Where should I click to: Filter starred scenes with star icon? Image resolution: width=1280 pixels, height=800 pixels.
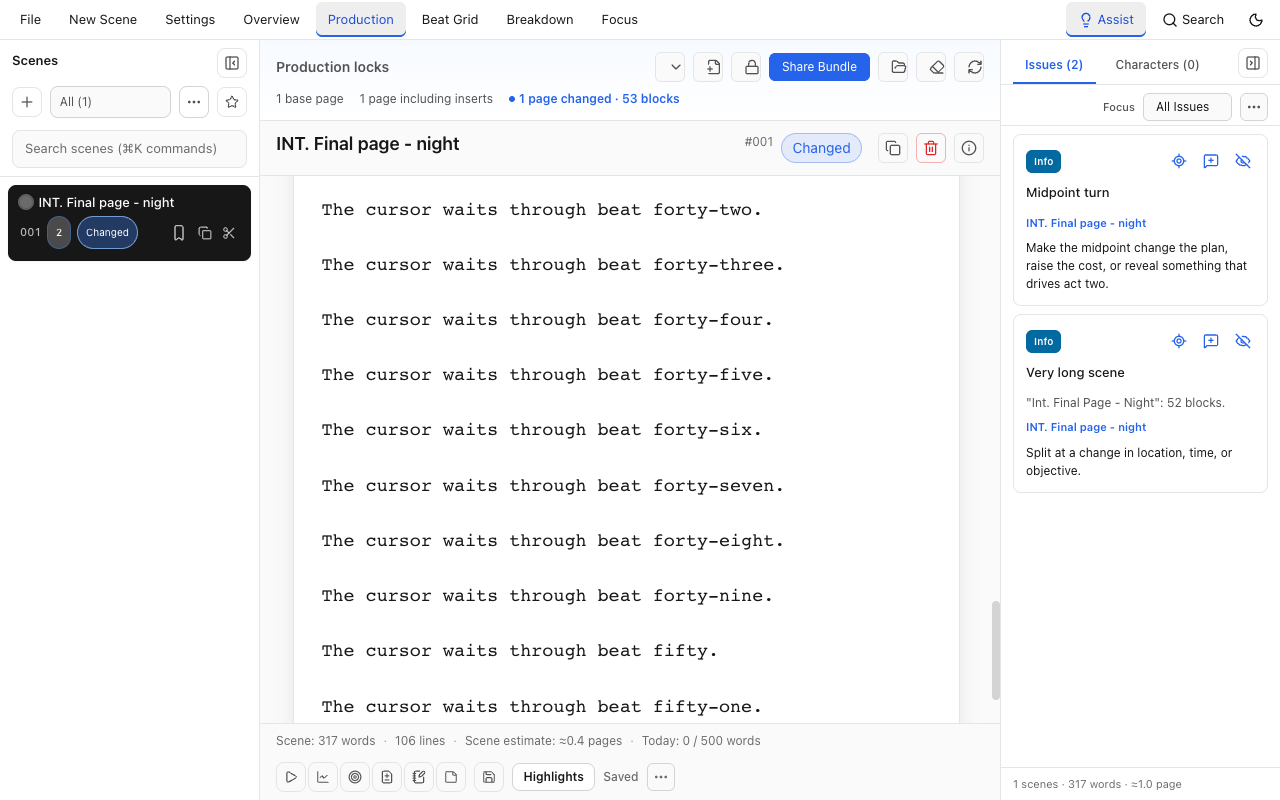(232, 102)
